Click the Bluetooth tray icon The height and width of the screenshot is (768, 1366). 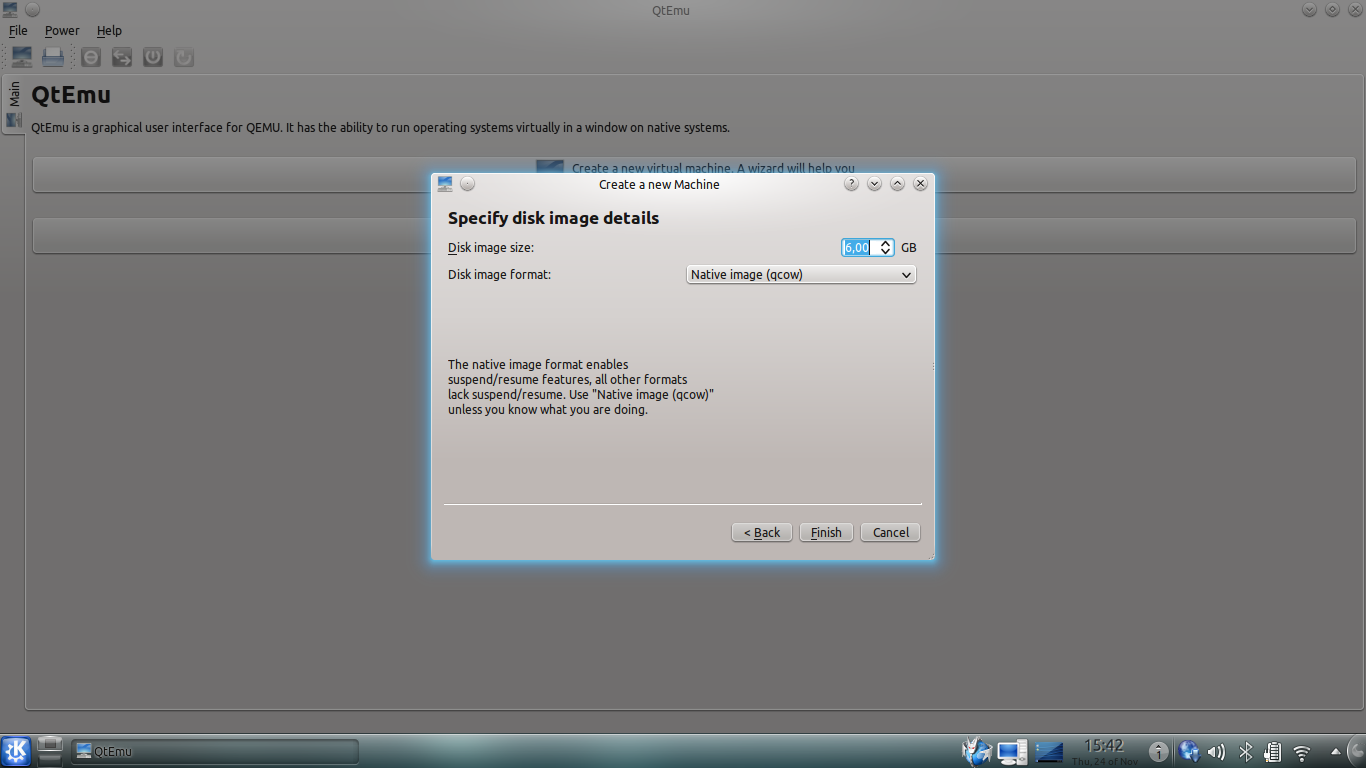(1246, 752)
